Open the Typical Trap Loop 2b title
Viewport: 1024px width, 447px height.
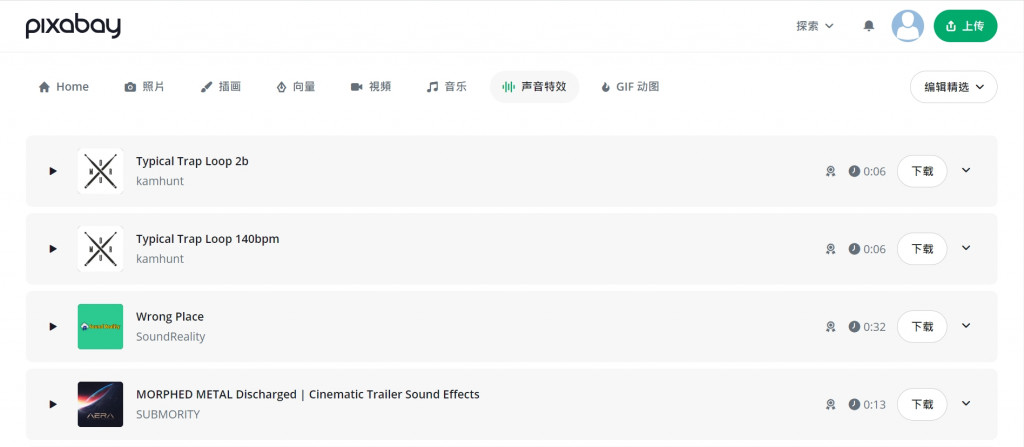click(x=192, y=161)
